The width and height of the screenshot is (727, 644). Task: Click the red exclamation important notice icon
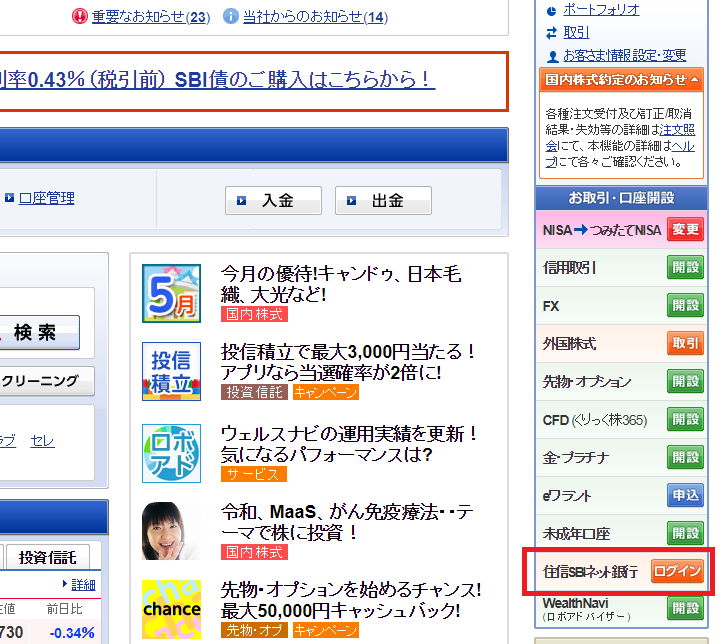tap(80, 16)
